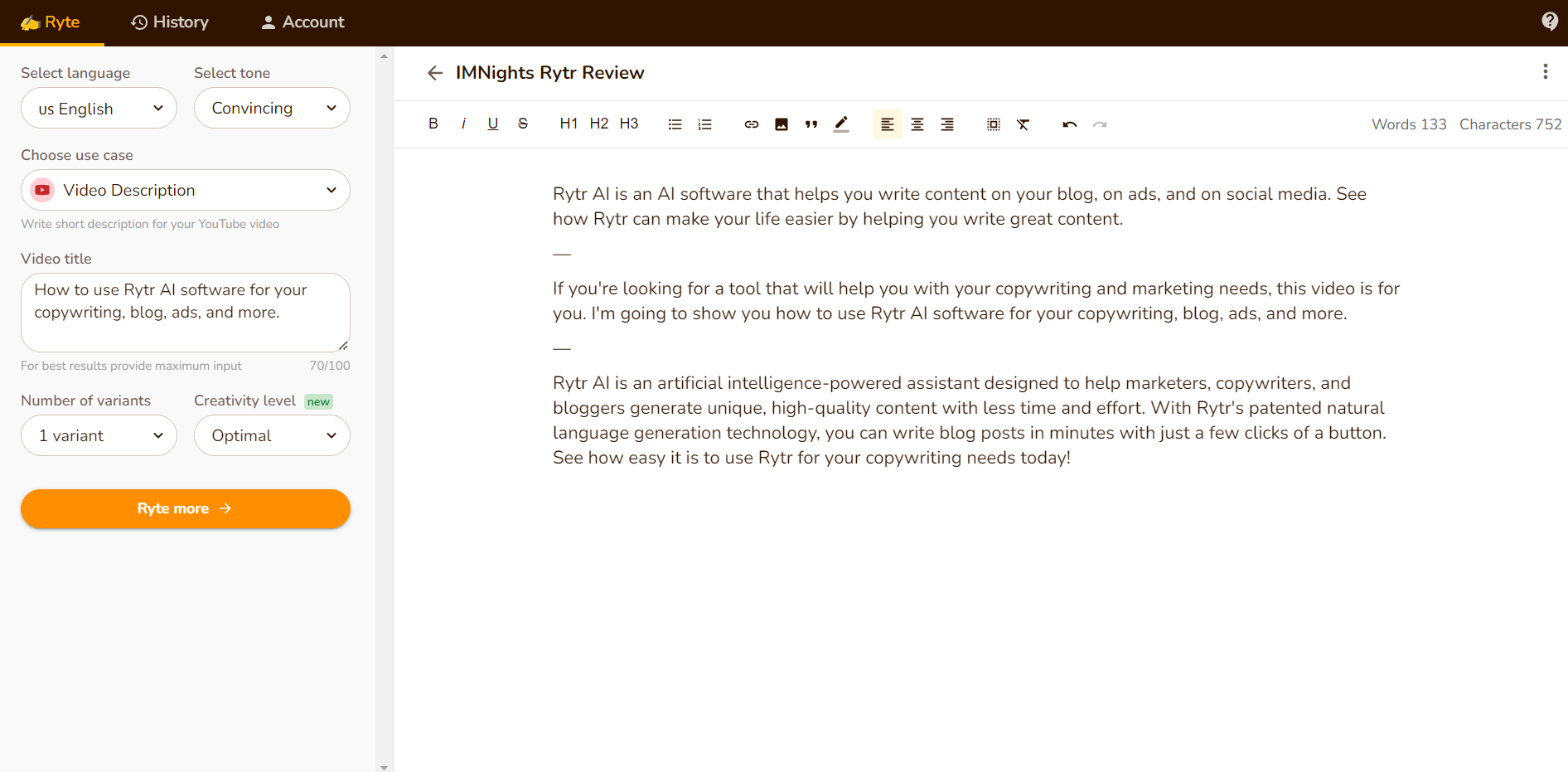
Task: Insert a hyperlink
Action: 752,124
